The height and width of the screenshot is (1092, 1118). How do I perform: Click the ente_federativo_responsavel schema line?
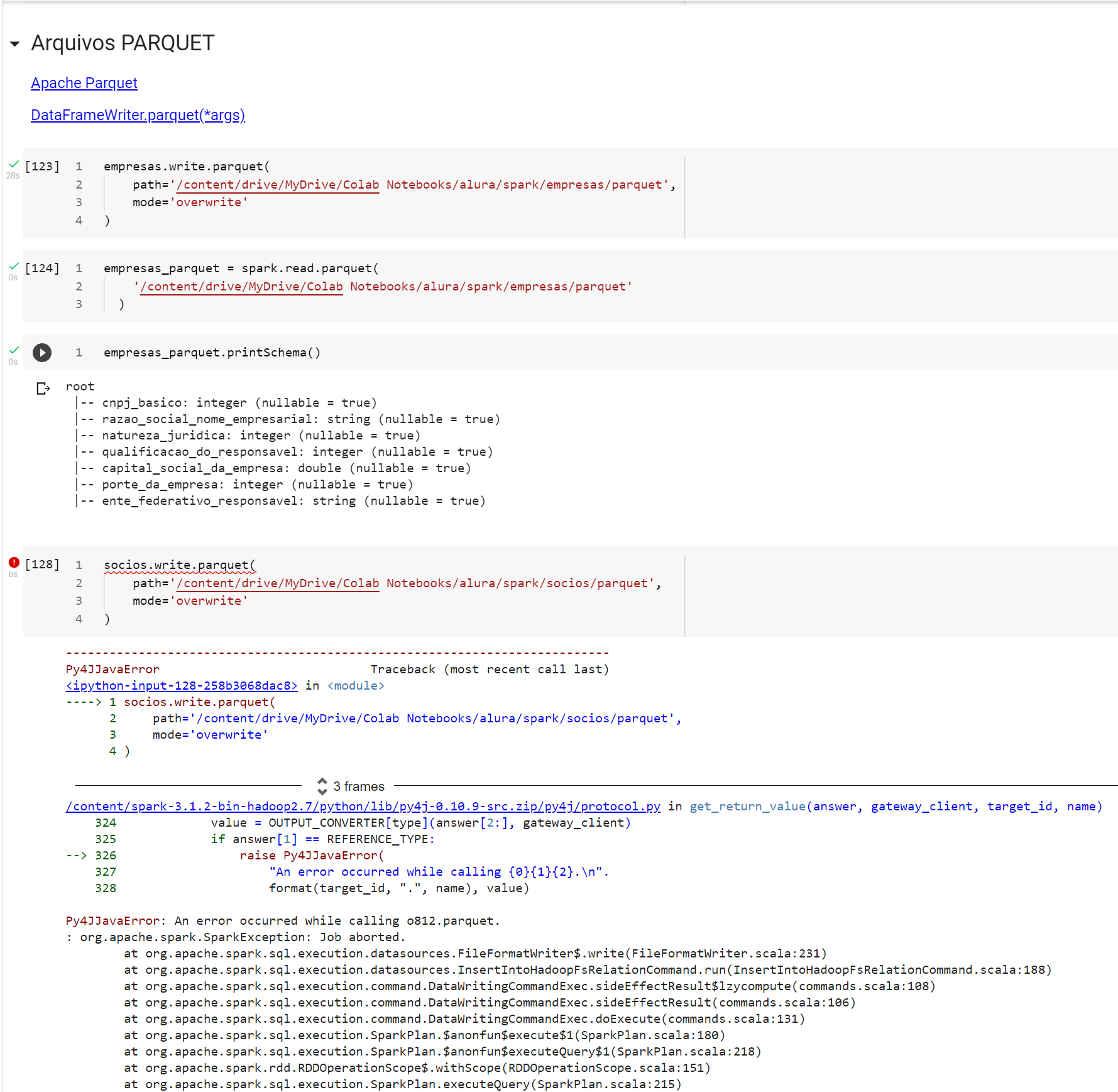pos(280,501)
